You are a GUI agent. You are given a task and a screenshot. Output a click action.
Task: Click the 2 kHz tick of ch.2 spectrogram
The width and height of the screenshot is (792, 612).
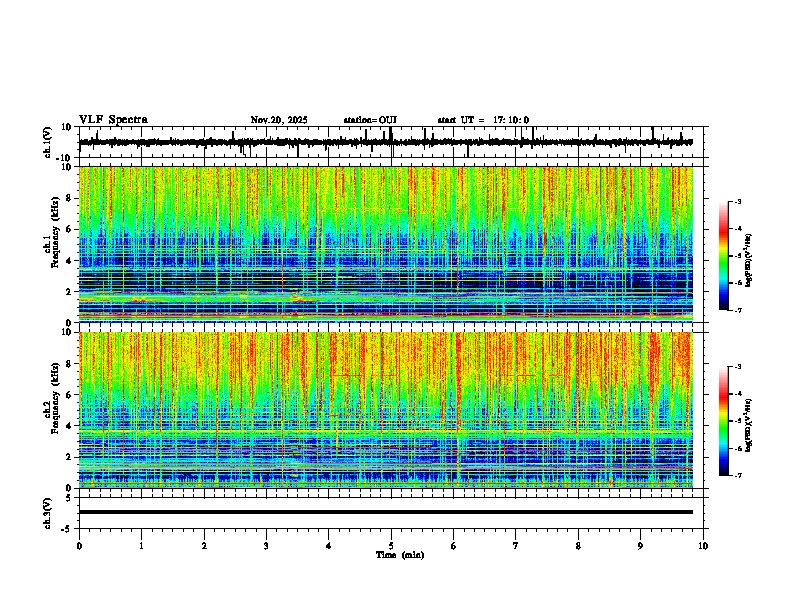pos(69,457)
